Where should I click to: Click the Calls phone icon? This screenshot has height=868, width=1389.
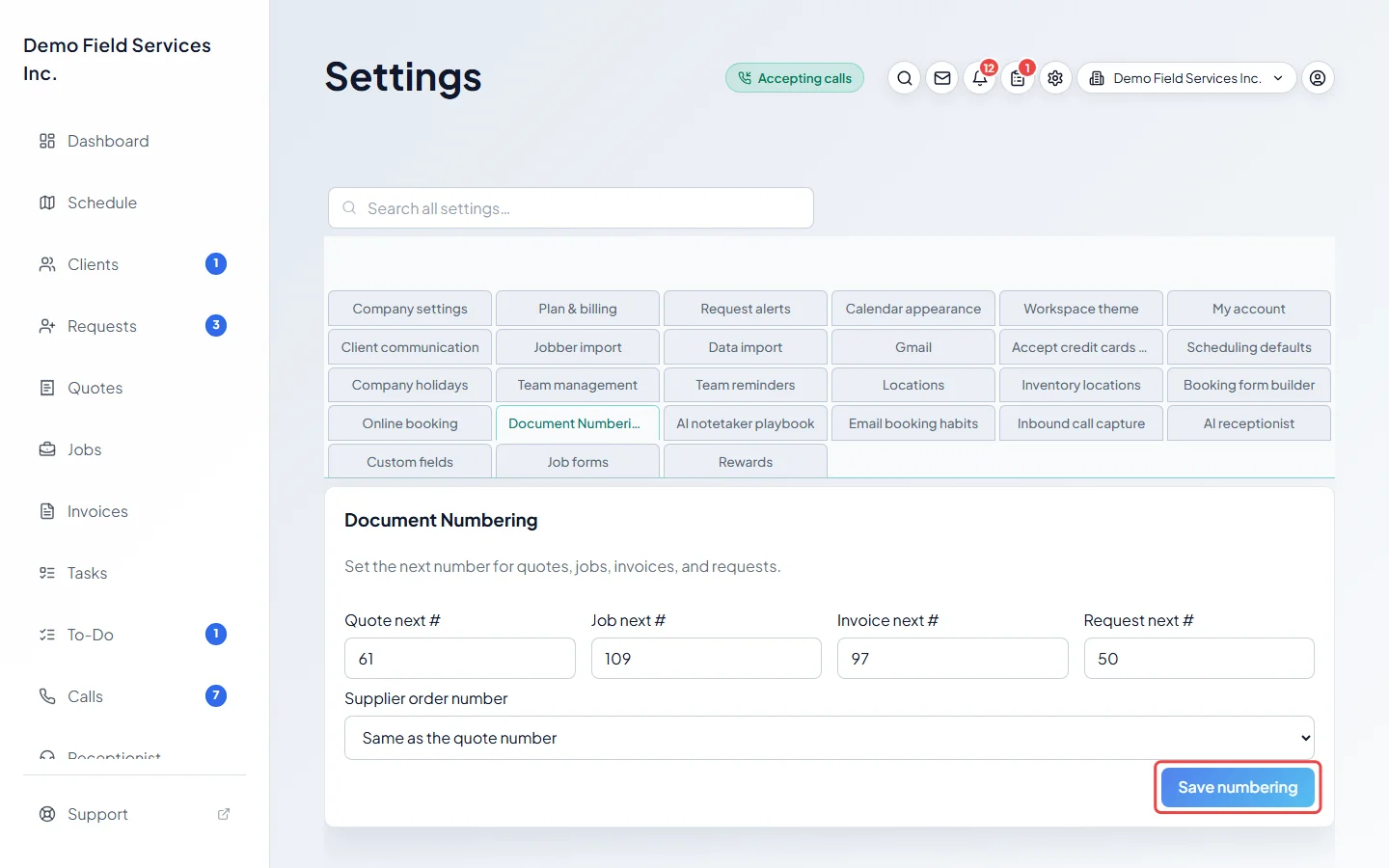coord(47,696)
